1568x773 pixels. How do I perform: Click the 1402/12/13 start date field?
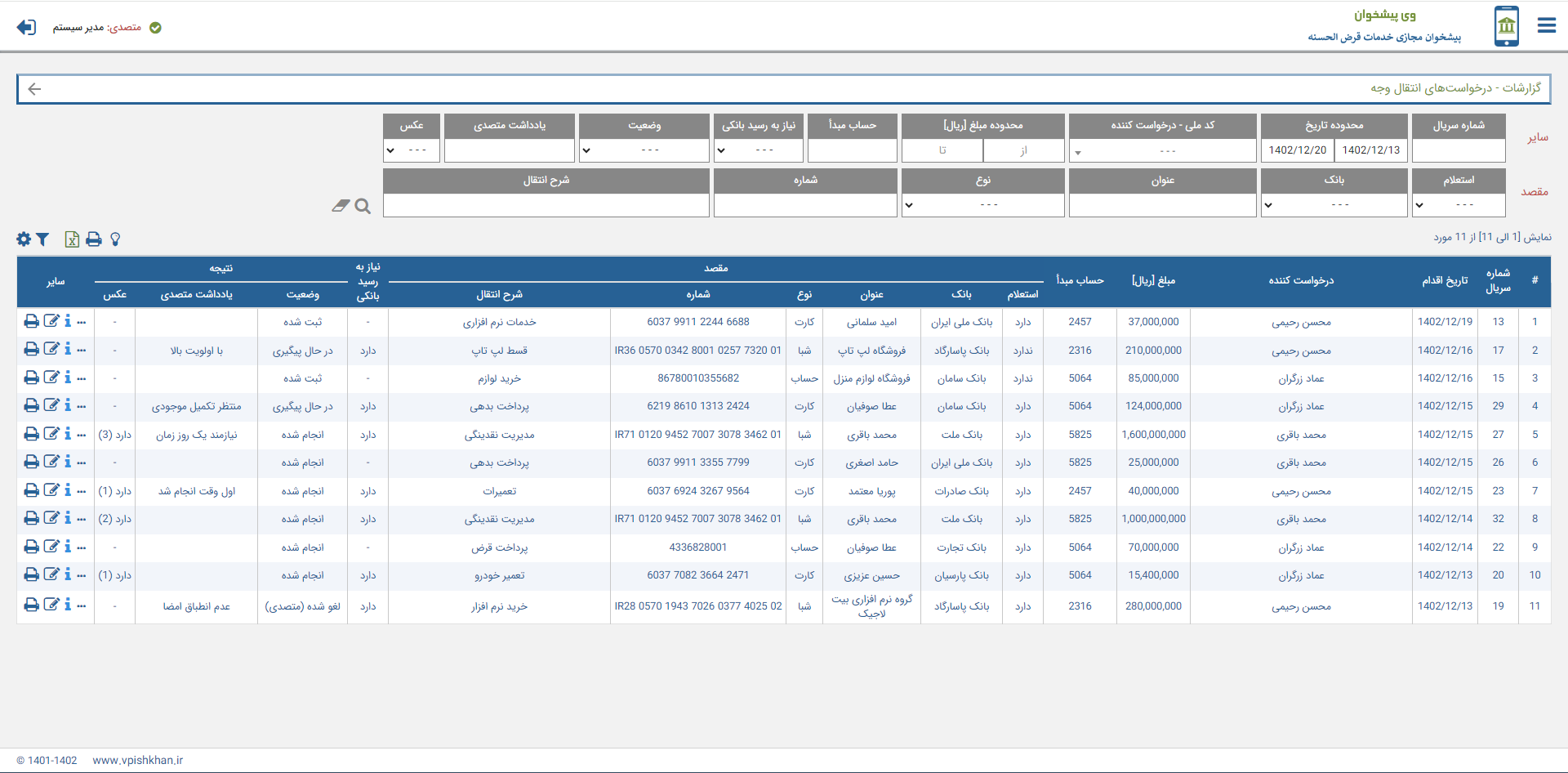1370,150
